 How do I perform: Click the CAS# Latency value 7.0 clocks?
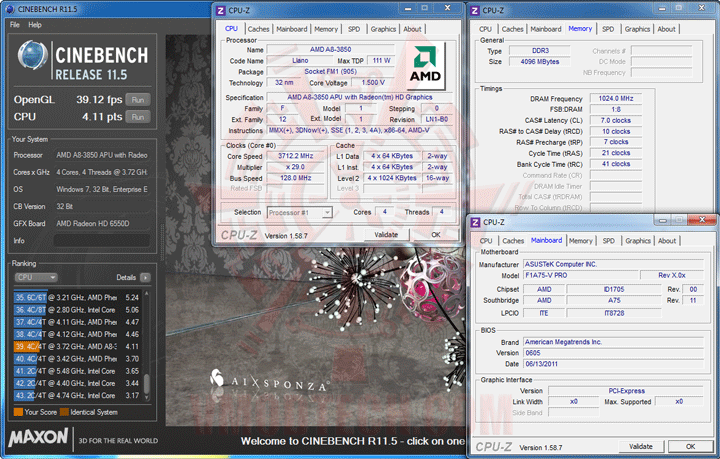tap(616, 120)
